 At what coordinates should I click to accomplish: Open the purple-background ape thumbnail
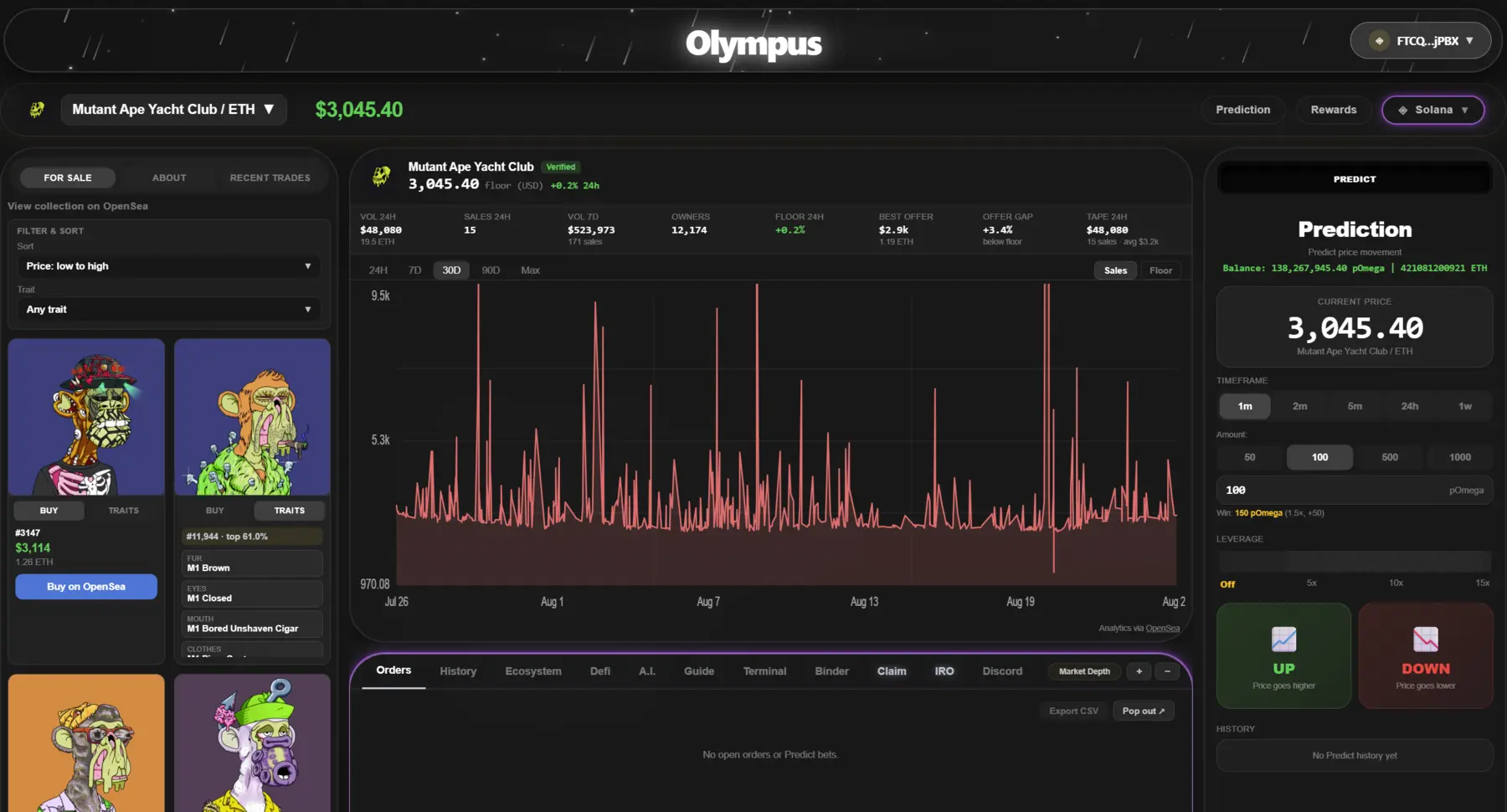(252, 743)
